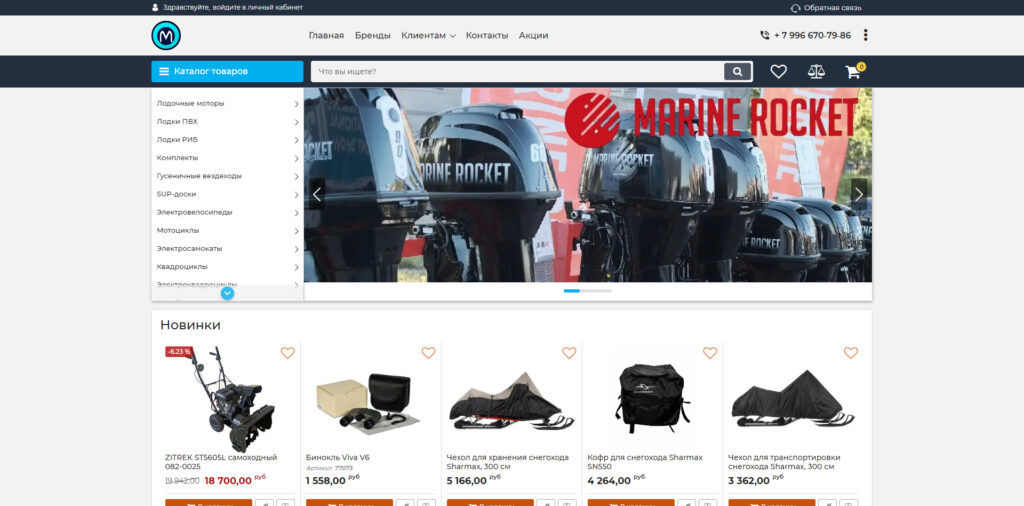Expand Лодочные моторы category arrow

click(296, 104)
